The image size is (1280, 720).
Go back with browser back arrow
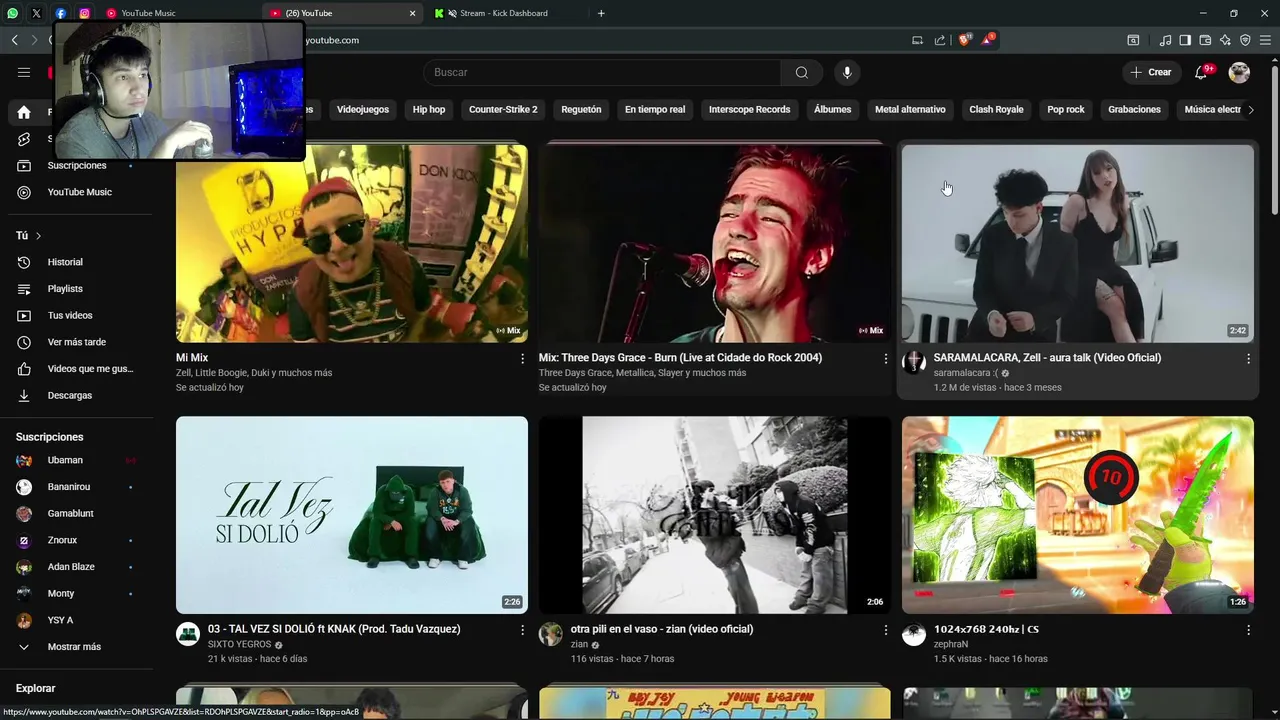coord(14,40)
